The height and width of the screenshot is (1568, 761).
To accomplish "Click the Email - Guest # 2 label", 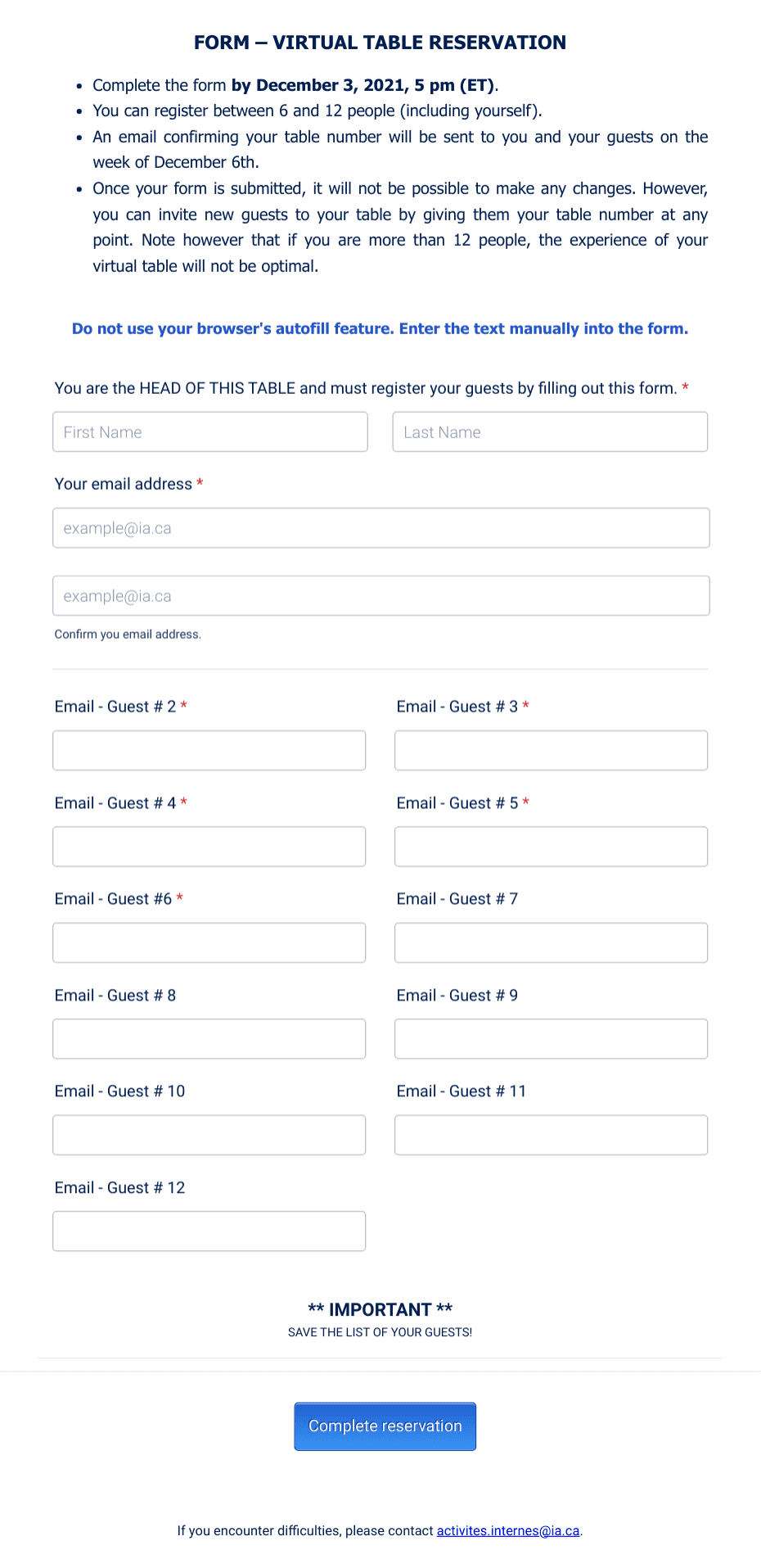I will coord(115,707).
